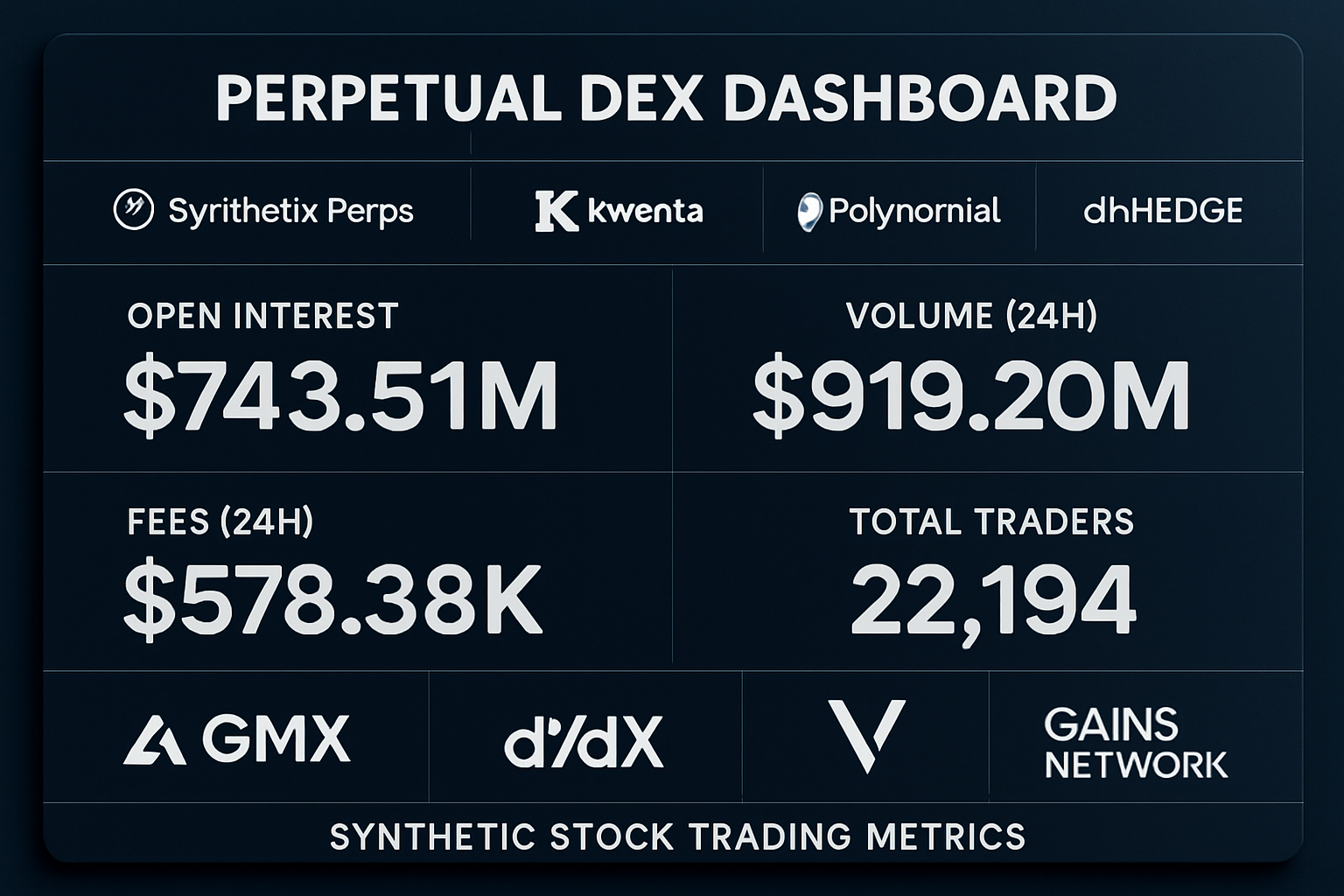This screenshot has width=1344, height=896.
Task: Click the GMX wordmark text
Action: click(276, 739)
